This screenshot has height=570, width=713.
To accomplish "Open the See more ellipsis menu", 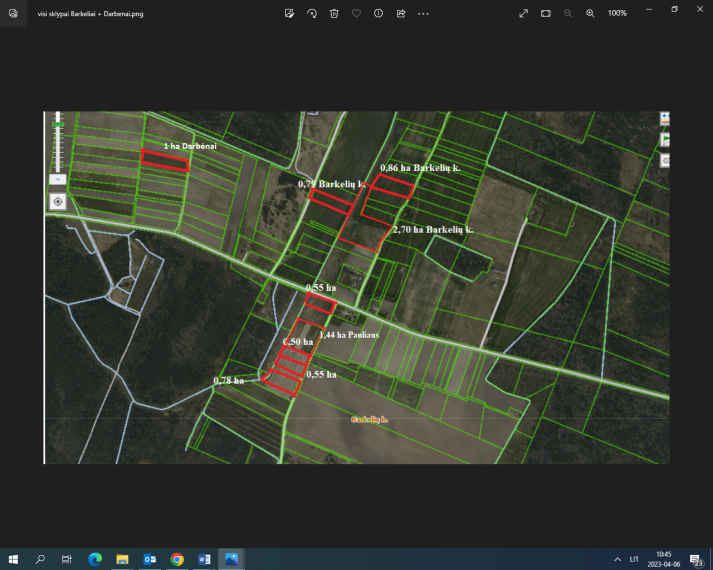I will [423, 14].
